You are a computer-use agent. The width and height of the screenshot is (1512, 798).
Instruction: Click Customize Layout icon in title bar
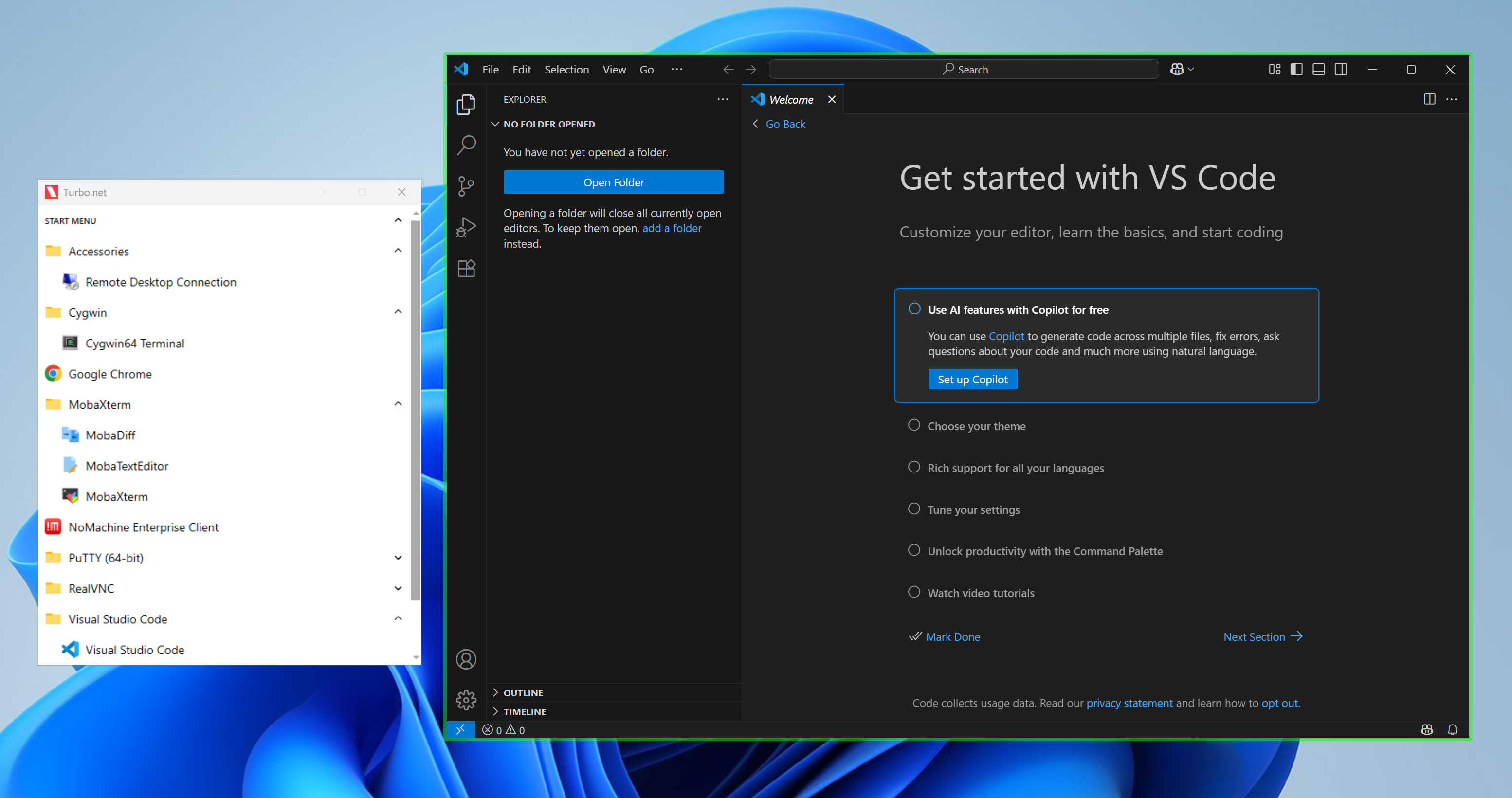tap(1275, 69)
